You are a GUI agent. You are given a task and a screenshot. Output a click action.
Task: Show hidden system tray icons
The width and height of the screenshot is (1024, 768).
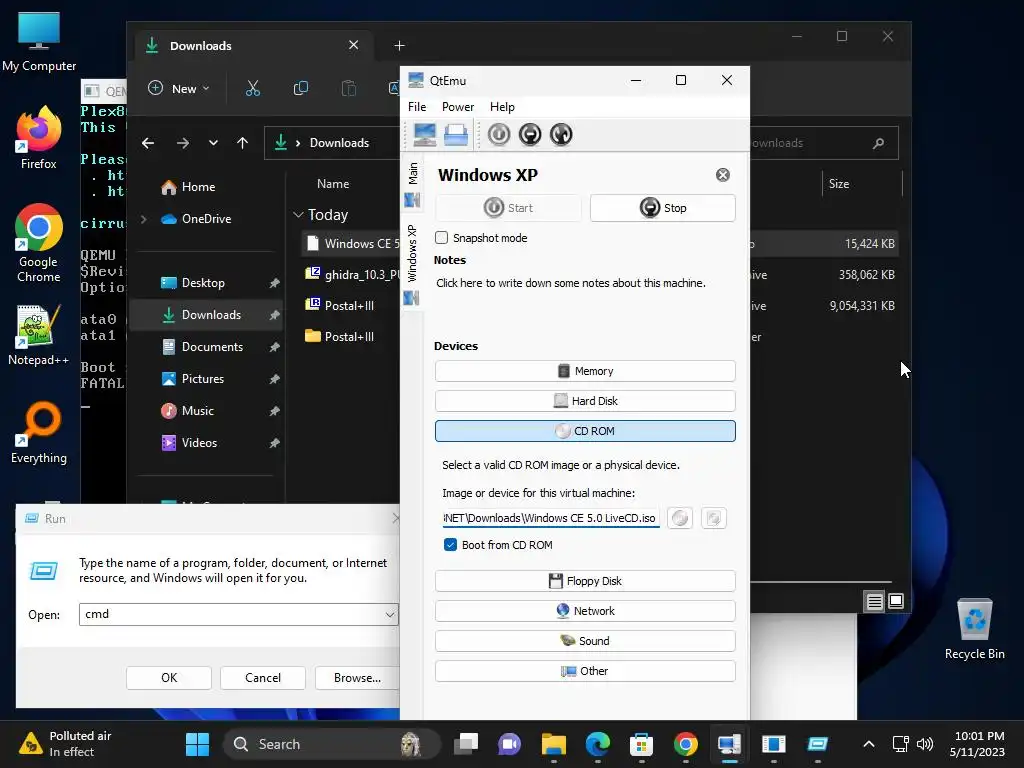[869, 744]
